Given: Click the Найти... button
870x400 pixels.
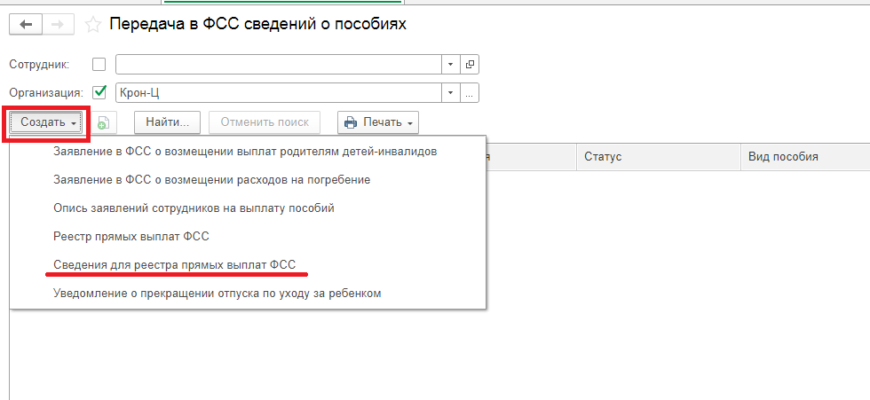Looking at the screenshot, I should [x=168, y=123].
